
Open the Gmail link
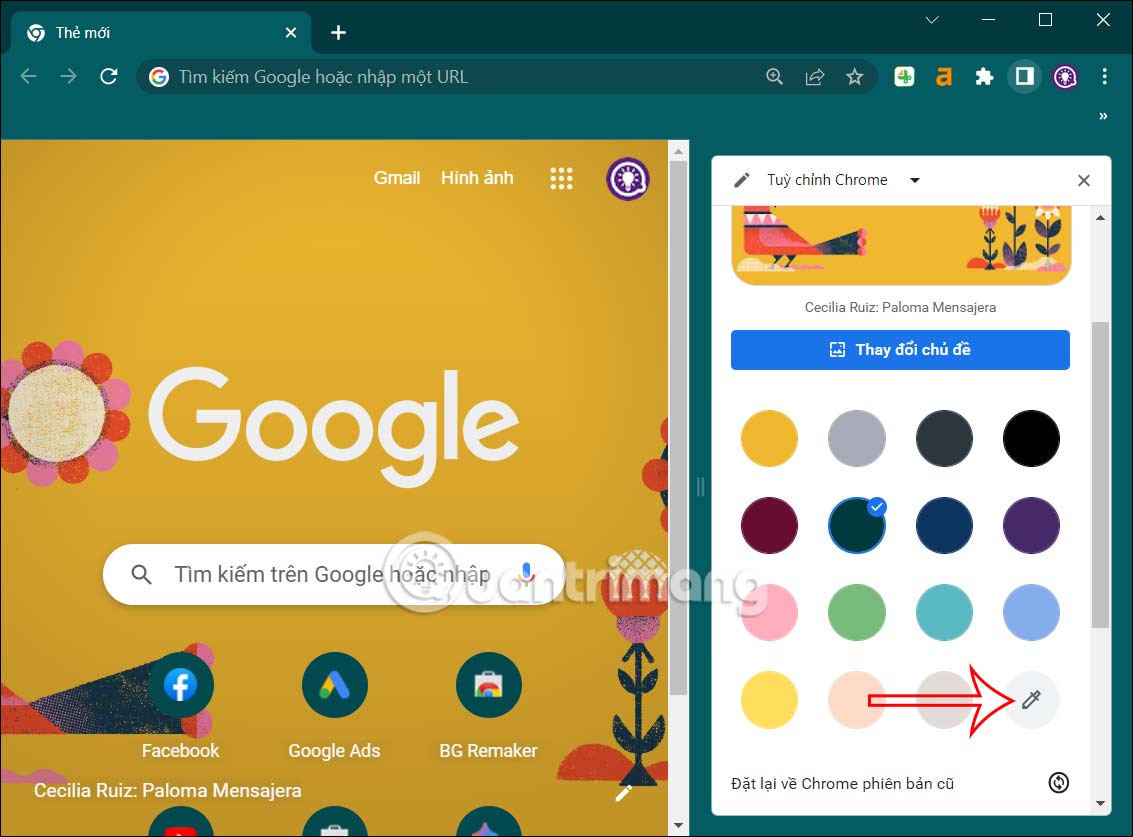pyautogui.click(x=396, y=178)
